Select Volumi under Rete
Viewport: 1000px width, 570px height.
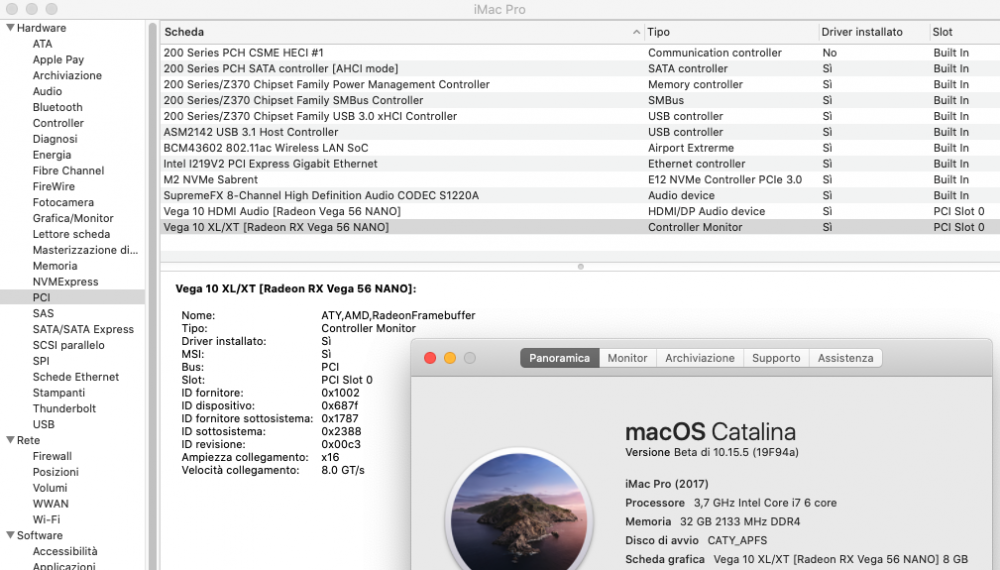point(50,488)
